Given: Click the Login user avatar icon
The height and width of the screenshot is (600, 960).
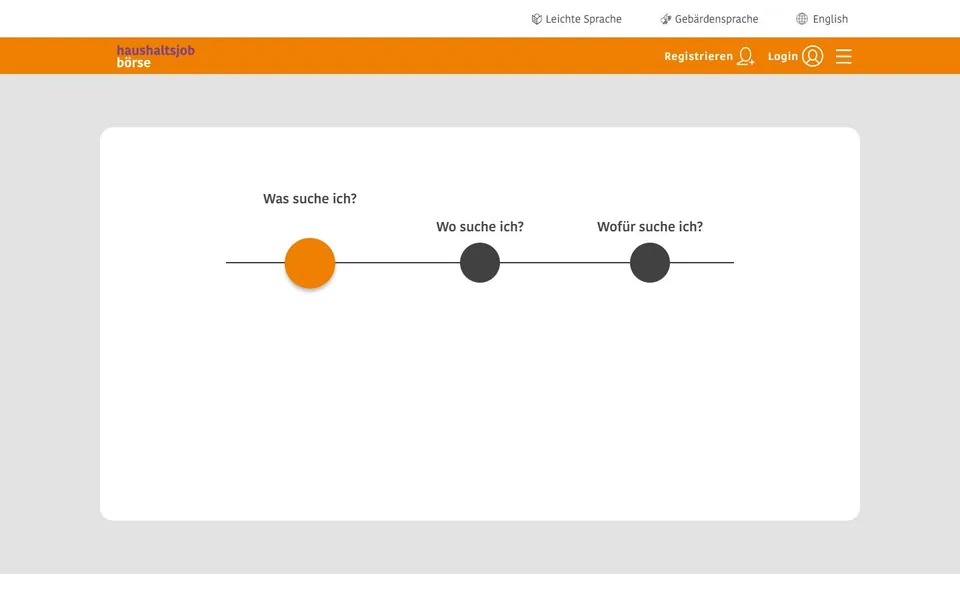Looking at the screenshot, I should pyautogui.click(x=812, y=56).
